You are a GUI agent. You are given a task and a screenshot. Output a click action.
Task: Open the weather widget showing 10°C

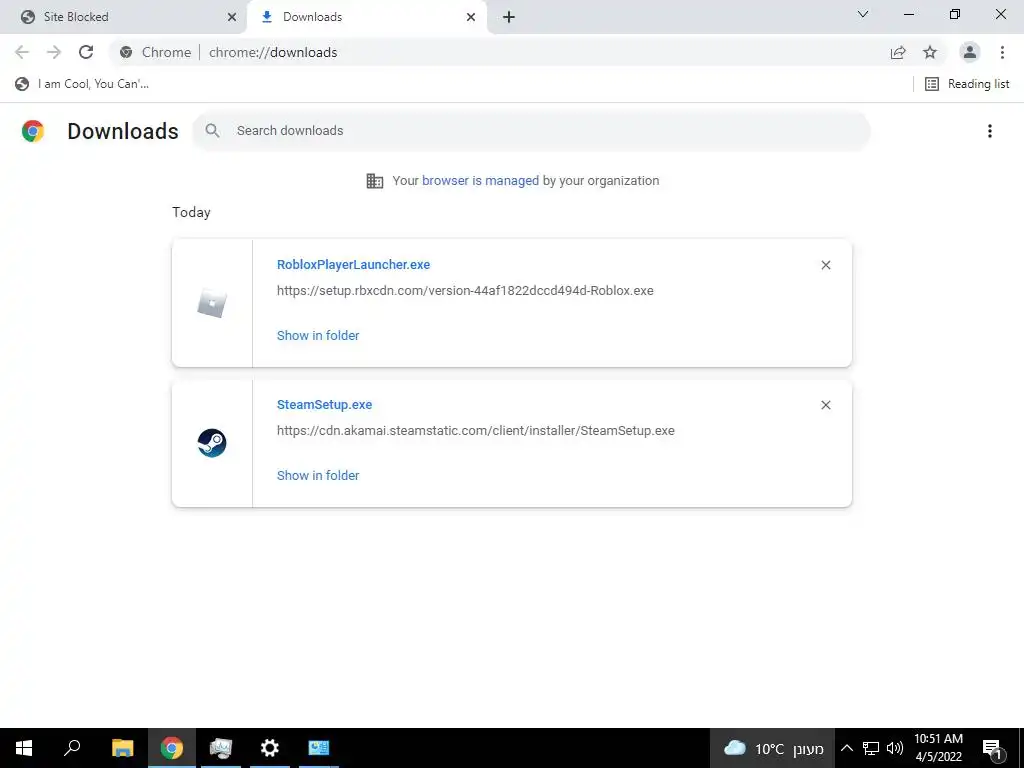773,748
